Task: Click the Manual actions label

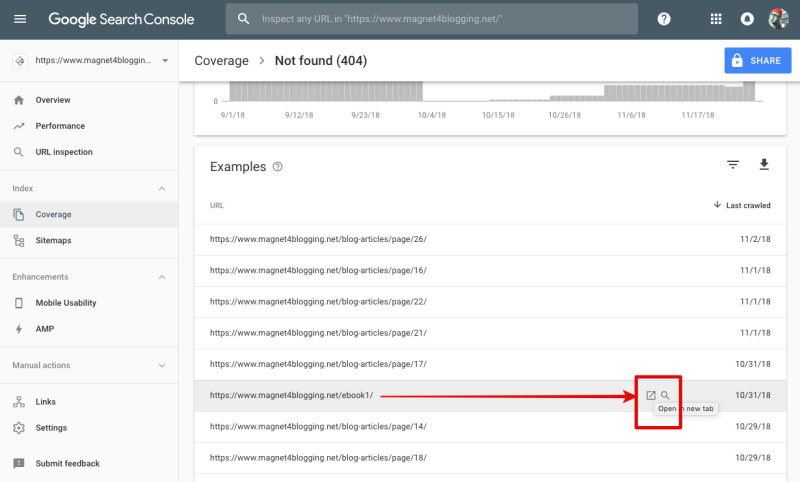Action: point(41,365)
